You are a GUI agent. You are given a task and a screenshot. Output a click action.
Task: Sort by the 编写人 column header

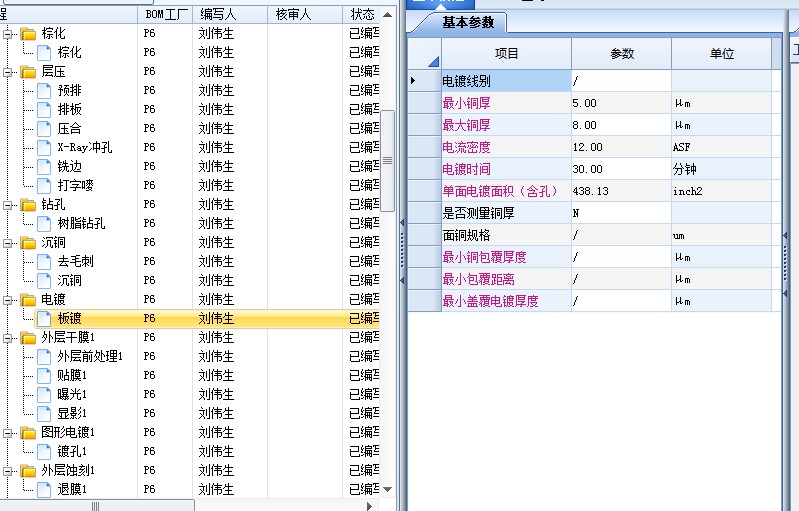pos(230,14)
